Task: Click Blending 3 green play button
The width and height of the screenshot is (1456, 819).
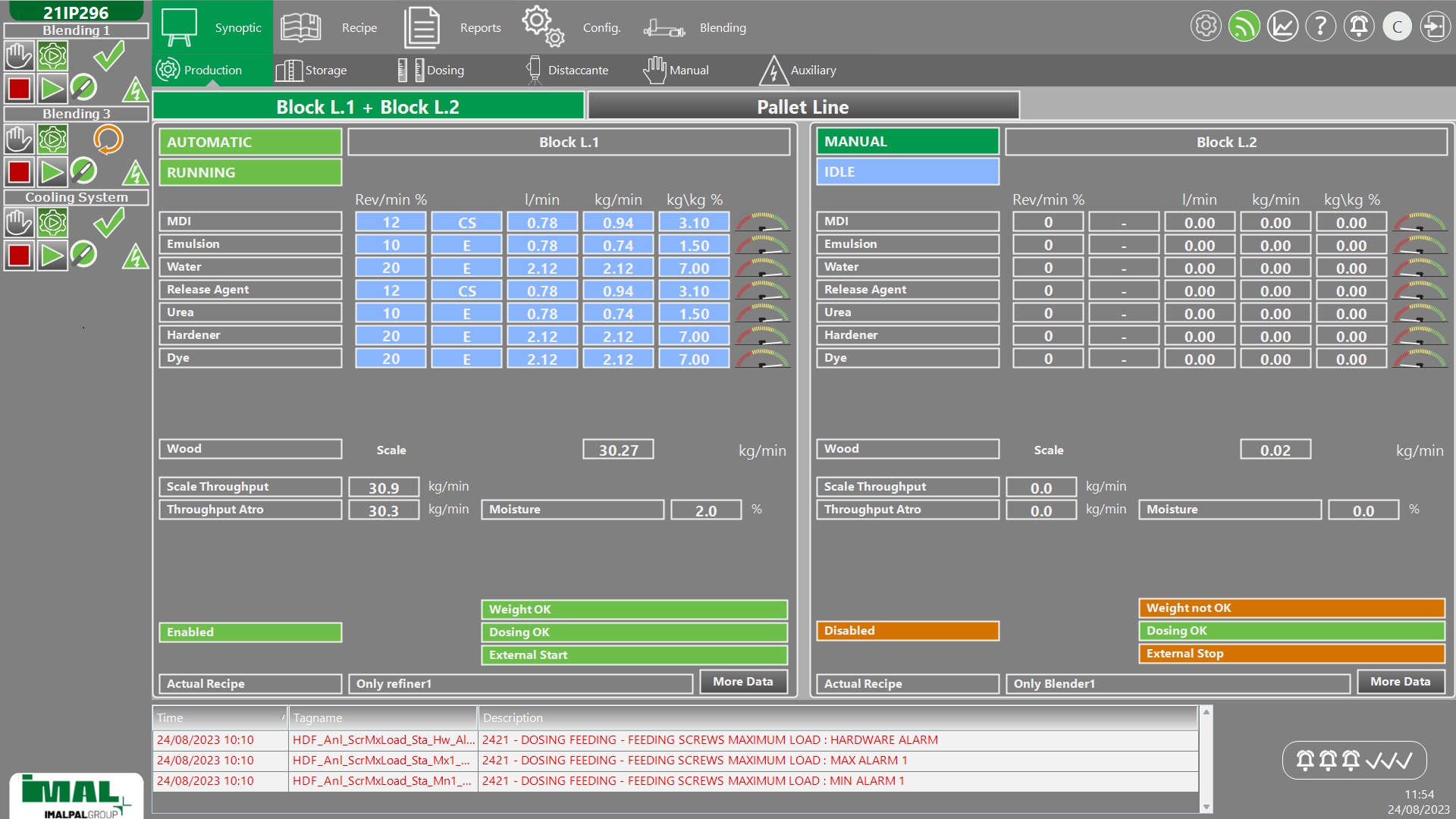Action: tap(52, 172)
